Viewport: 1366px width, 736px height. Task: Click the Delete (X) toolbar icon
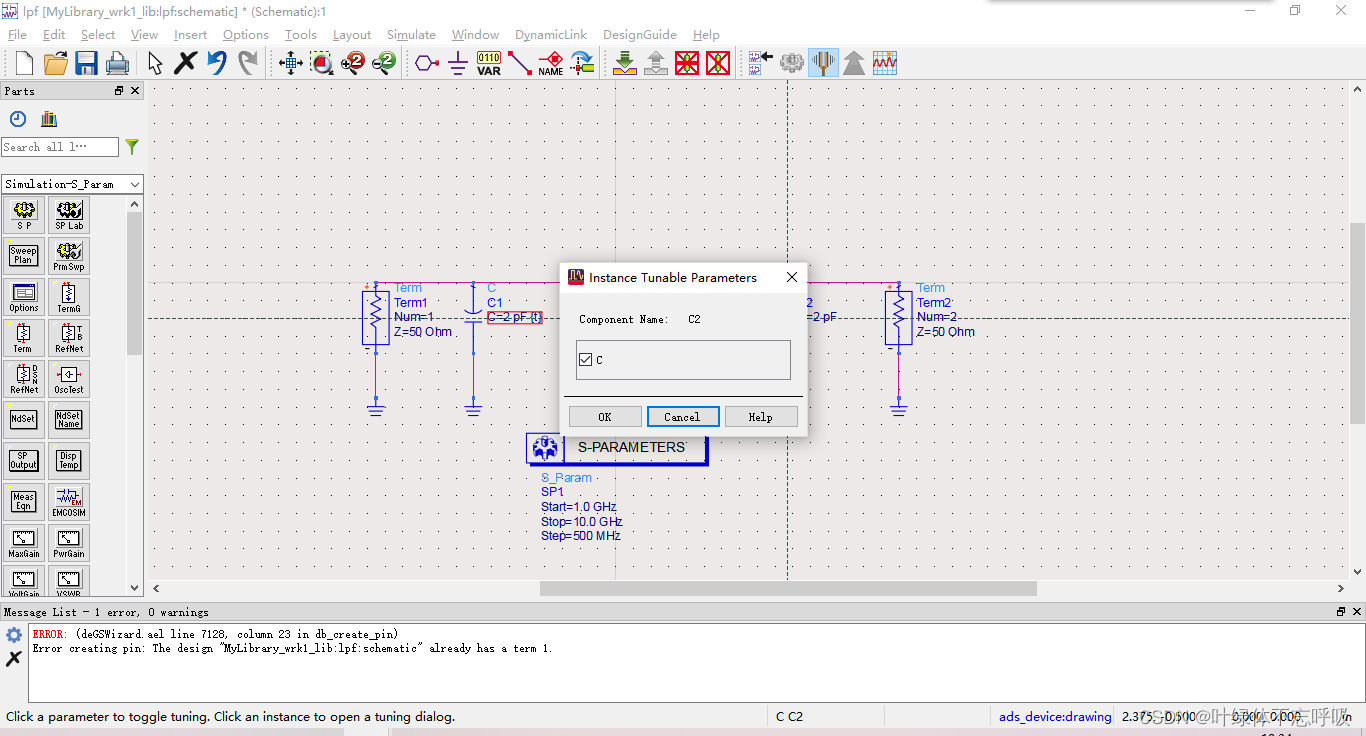point(185,63)
